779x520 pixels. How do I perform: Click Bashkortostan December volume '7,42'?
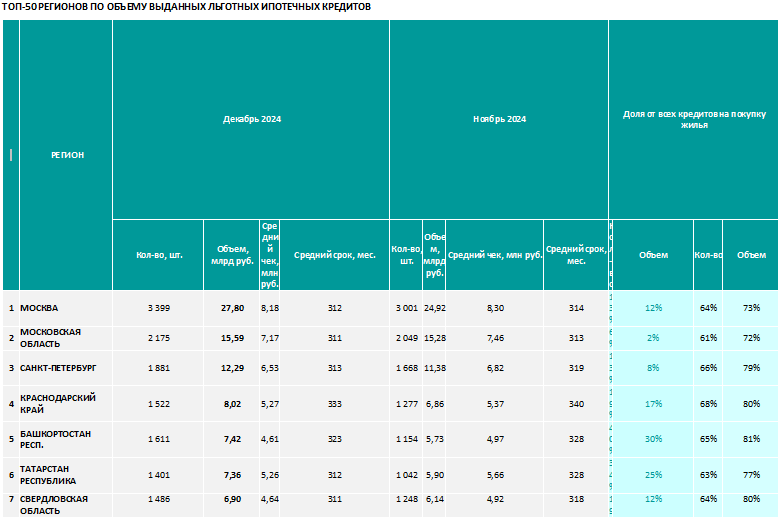233,440
